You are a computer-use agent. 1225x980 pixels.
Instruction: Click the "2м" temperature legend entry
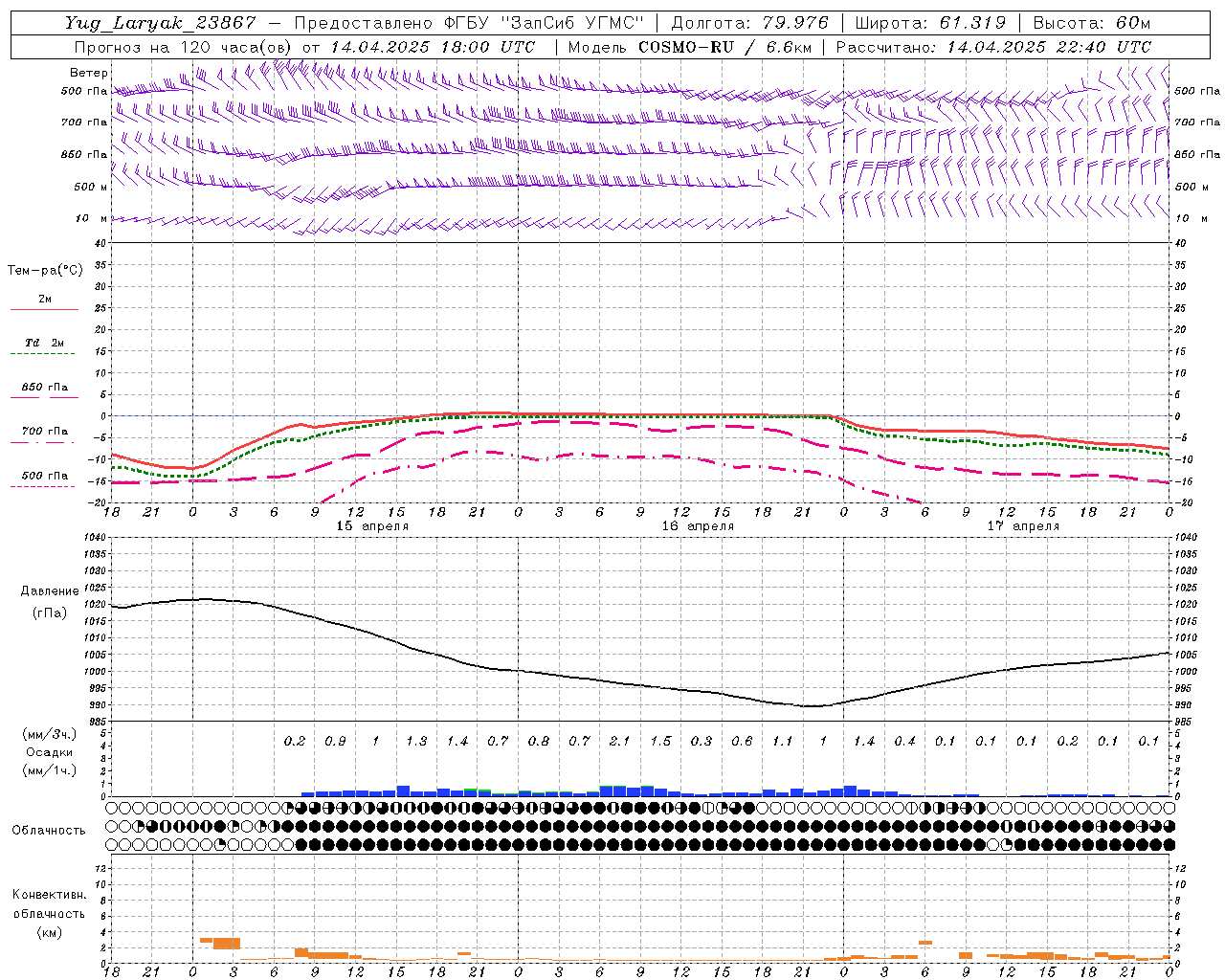[45, 300]
